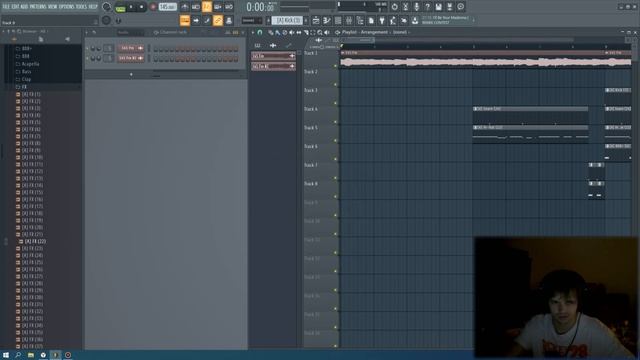The height and width of the screenshot is (360, 640).
Task: Open the pattern selector showing Kick
Action: click(287, 20)
